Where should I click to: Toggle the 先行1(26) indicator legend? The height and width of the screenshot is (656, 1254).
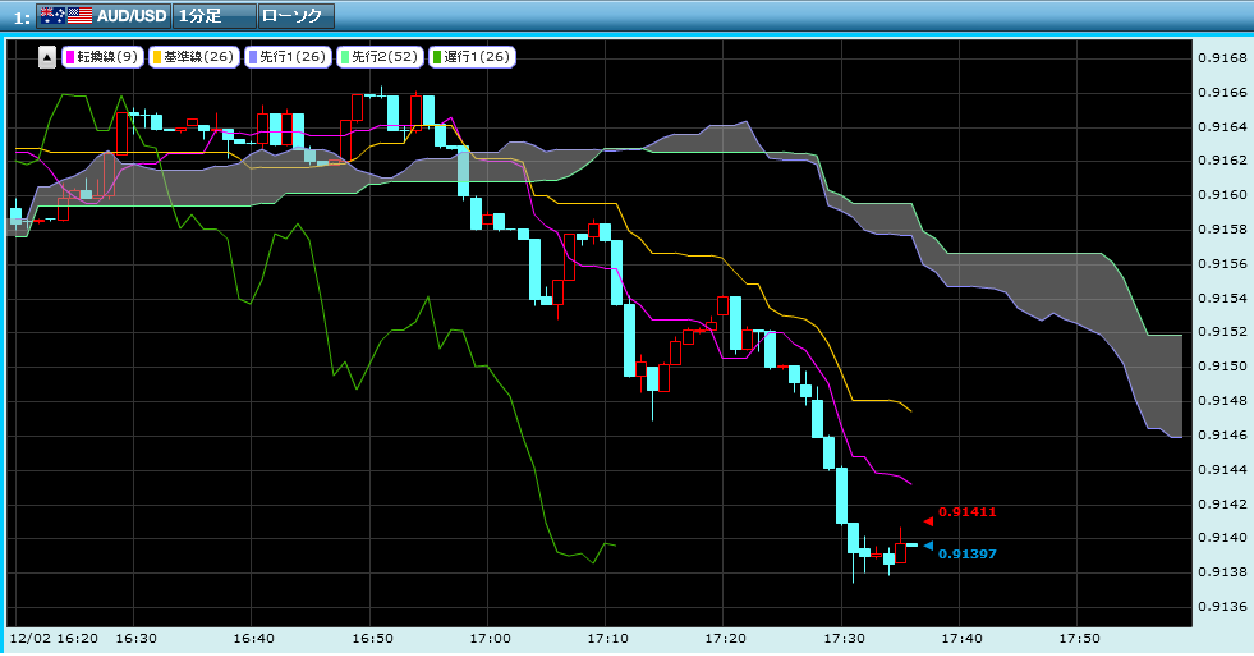tap(286, 58)
